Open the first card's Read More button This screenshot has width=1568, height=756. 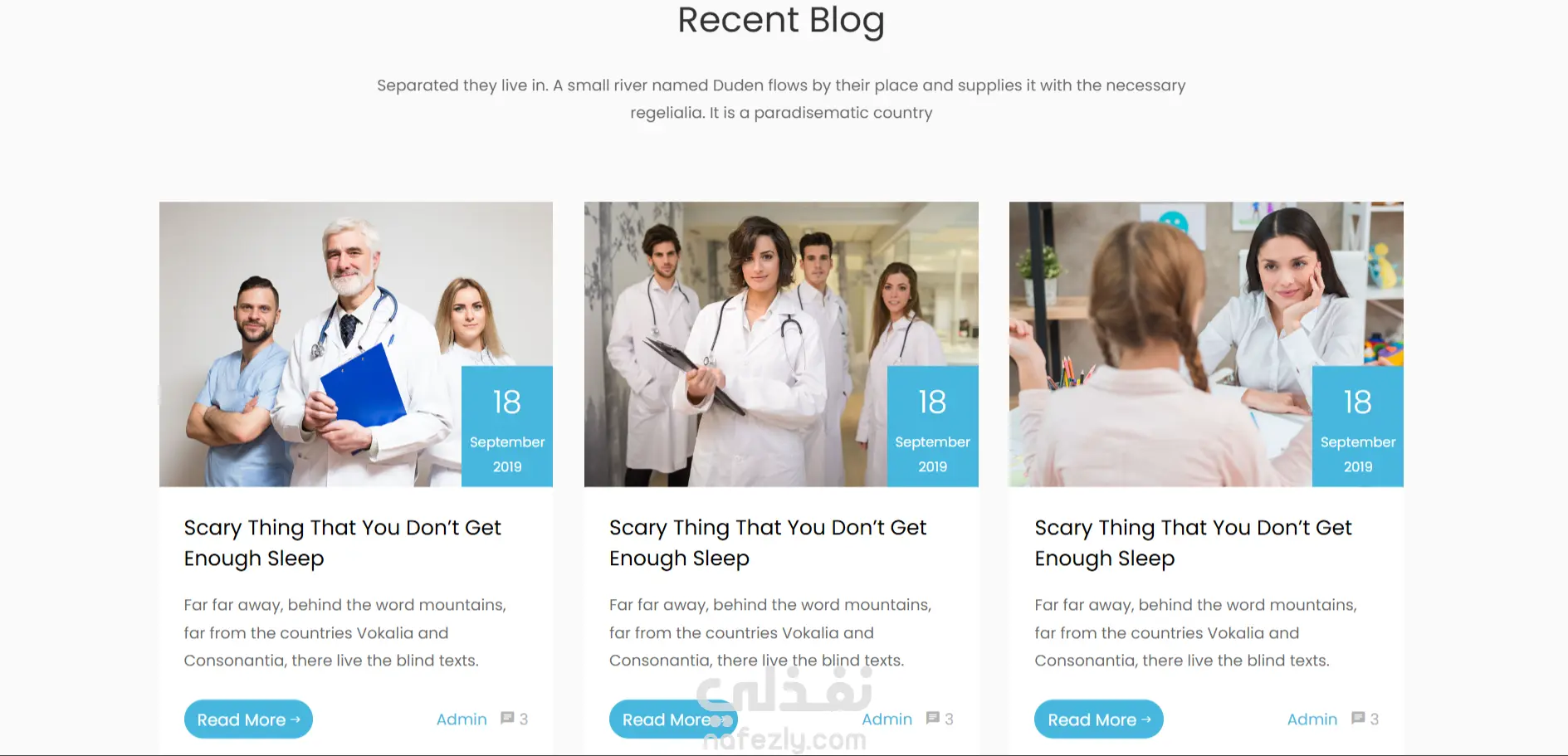[248, 719]
